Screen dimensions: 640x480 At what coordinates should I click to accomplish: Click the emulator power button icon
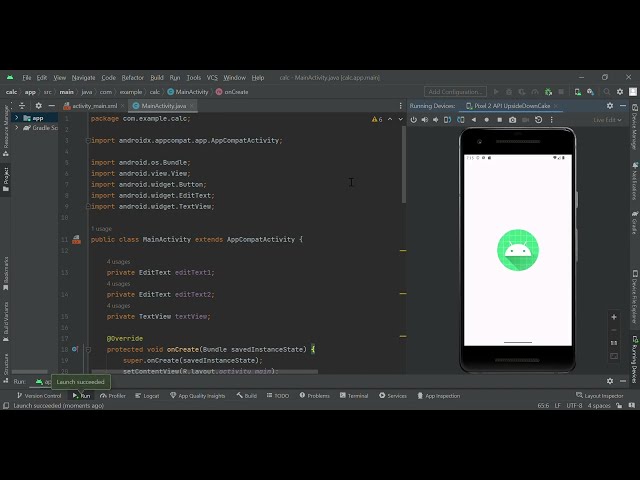tap(413, 120)
